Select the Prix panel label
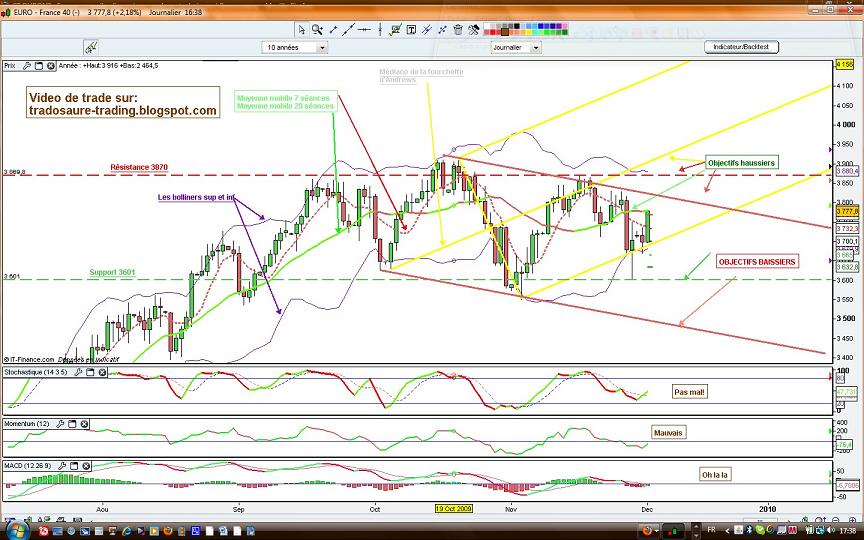The height and width of the screenshot is (540, 864). (10, 66)
